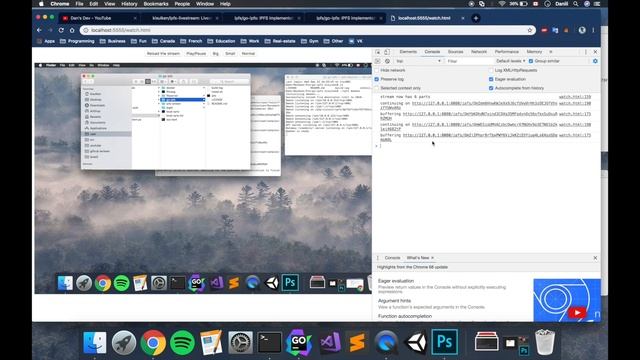
Task: Bookmark this page with the star icon
Action: coord(530,30)
